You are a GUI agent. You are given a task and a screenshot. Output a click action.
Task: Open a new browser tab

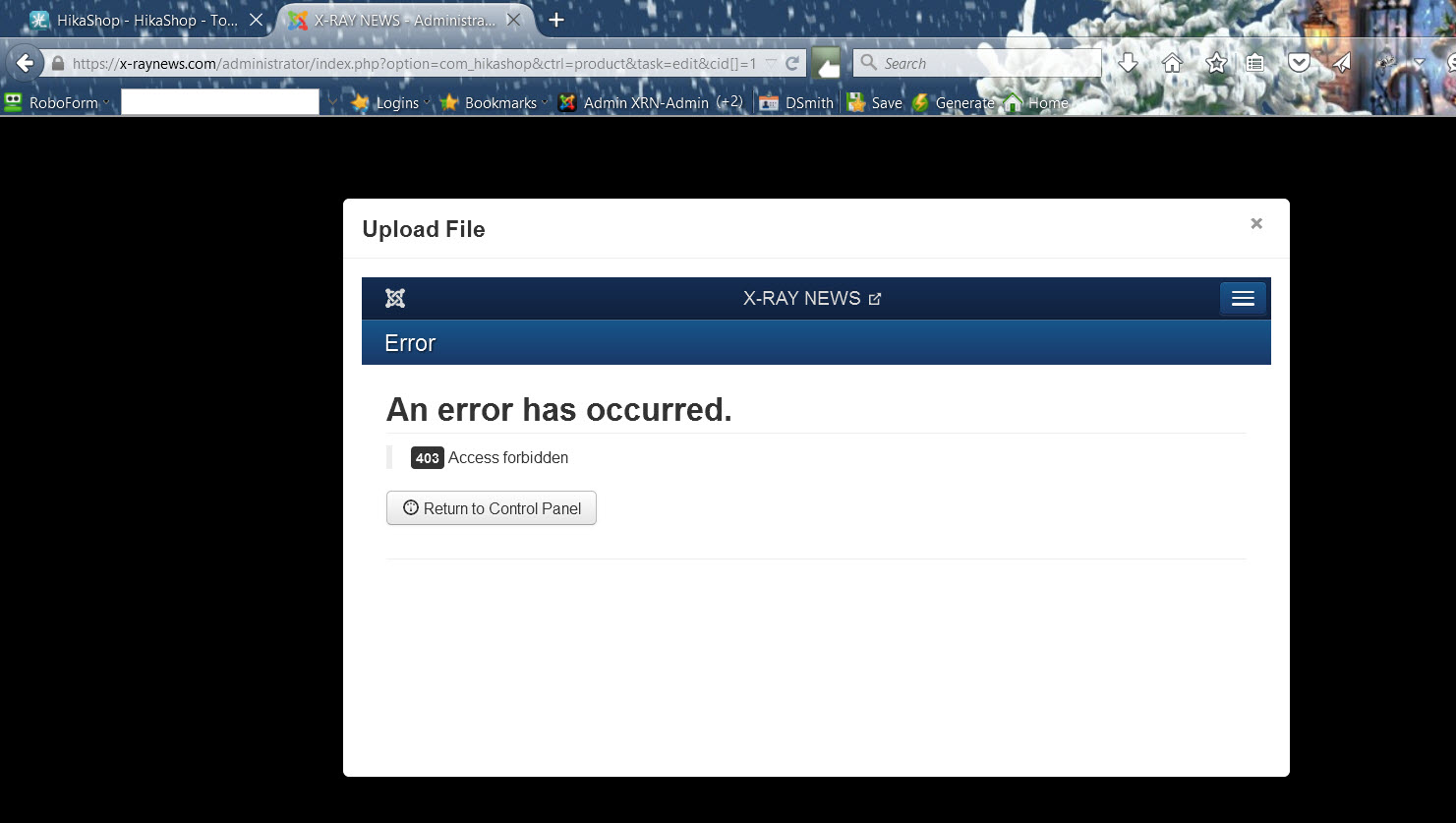[556, 20]
